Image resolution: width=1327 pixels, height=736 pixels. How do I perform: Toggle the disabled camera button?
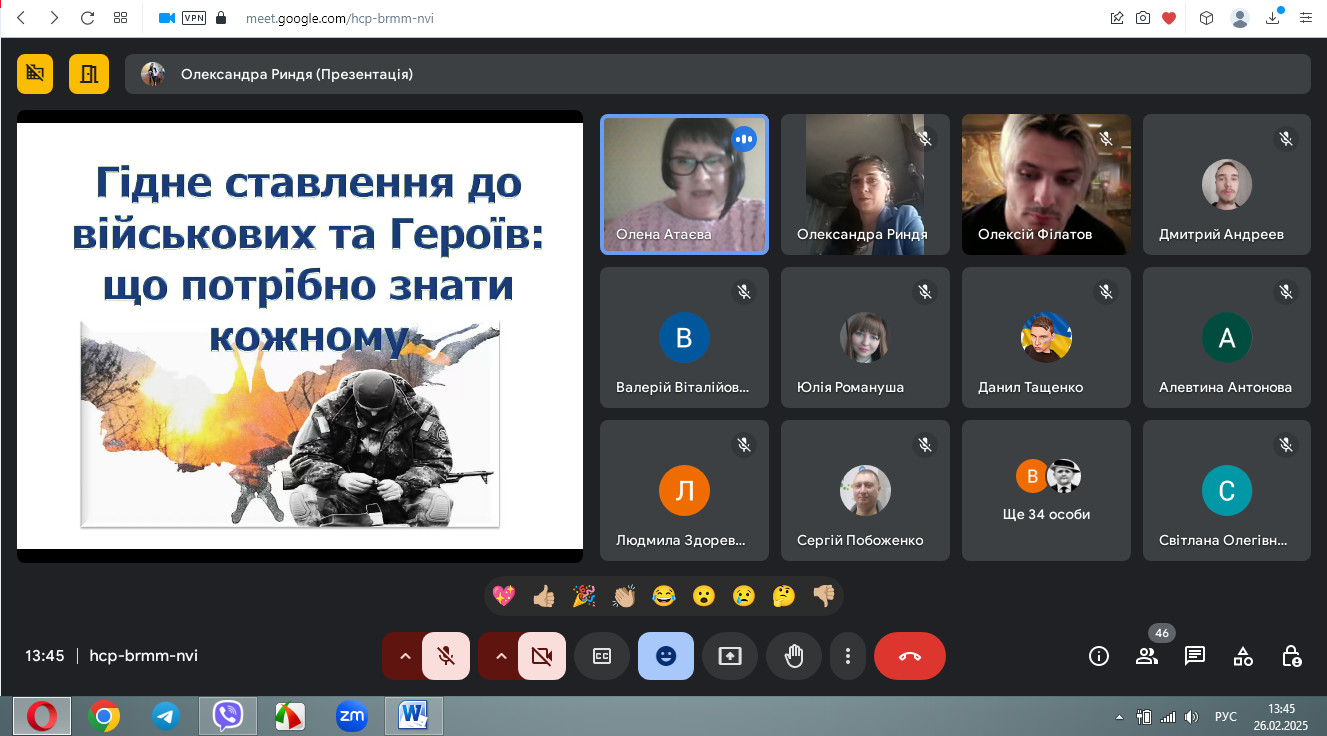pyautogui.click(x=542, y=656)
